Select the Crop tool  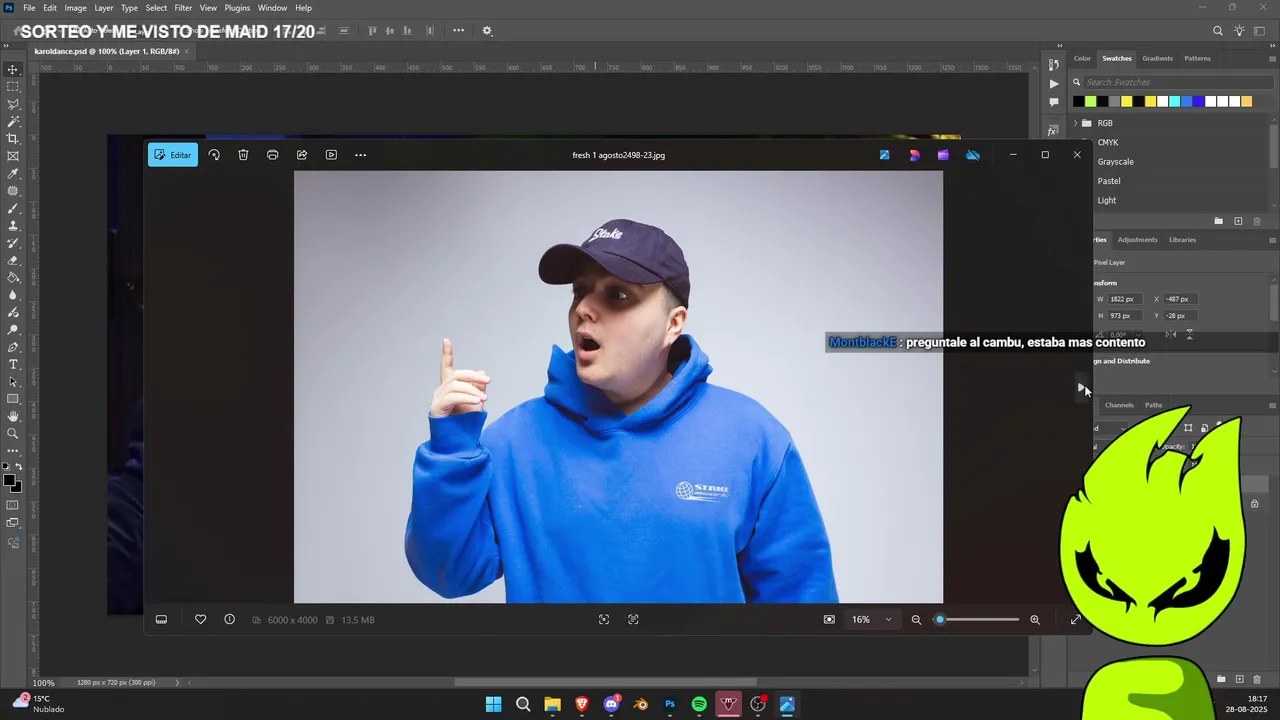click(13, 139)
